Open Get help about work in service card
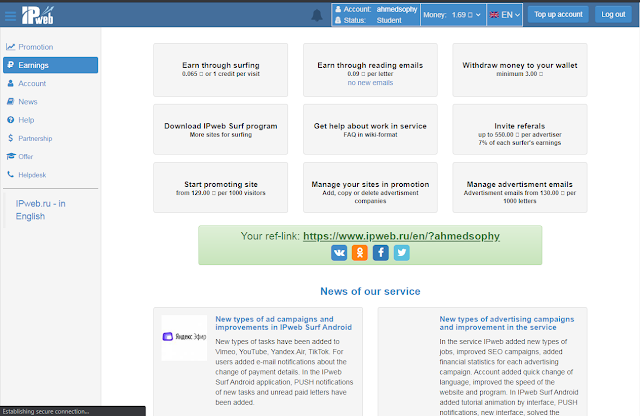Screen dimensions: 640x416 point(370,129)
